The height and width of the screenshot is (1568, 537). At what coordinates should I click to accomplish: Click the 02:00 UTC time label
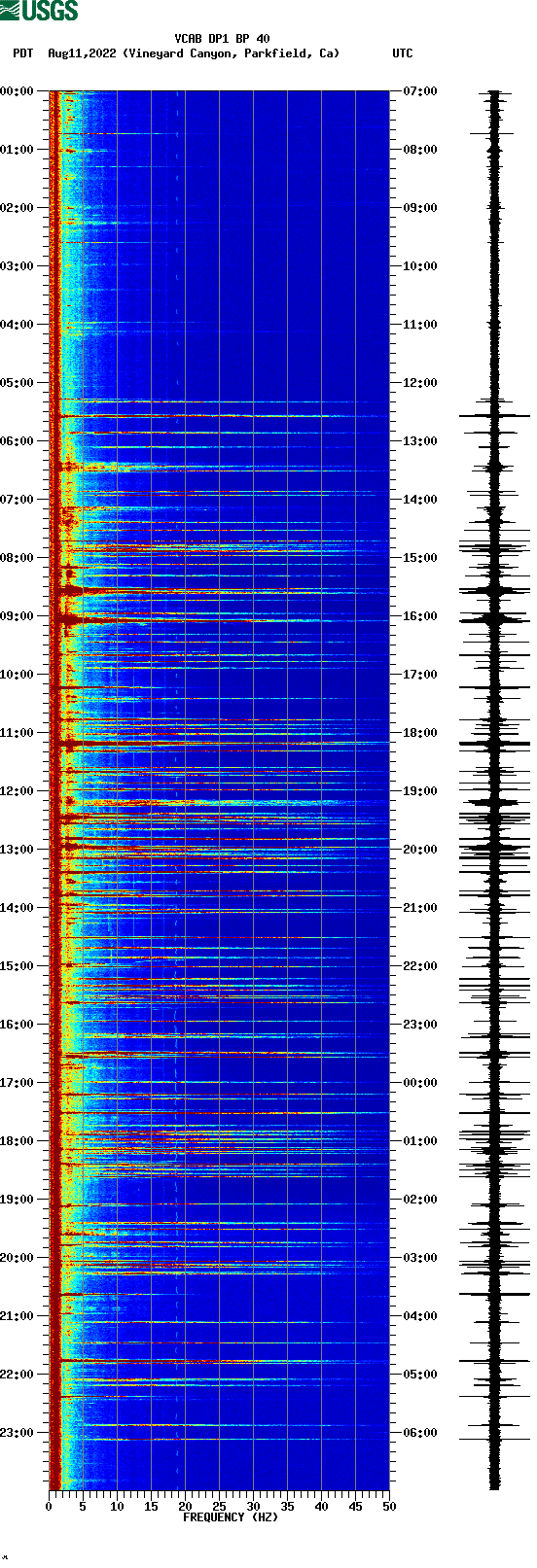pyautogui.click(x=420, y=1200)
